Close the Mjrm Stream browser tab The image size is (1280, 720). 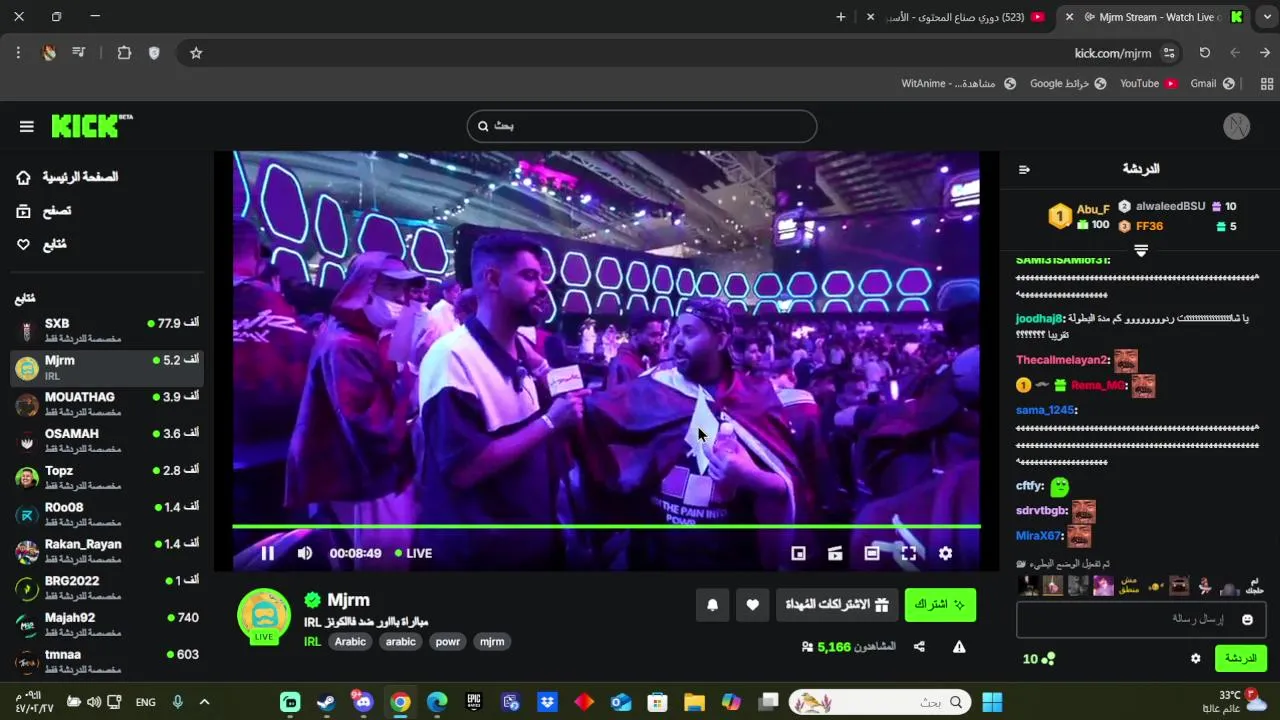click(1069, 17)
